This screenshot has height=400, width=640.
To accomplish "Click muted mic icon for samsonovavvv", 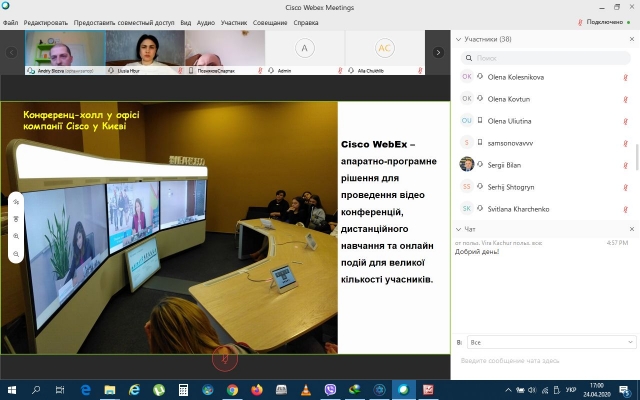I will 625,143.
